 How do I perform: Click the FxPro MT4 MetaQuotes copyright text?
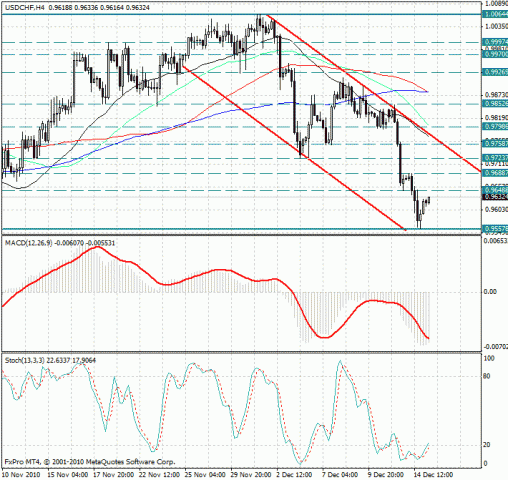point(90,462)
